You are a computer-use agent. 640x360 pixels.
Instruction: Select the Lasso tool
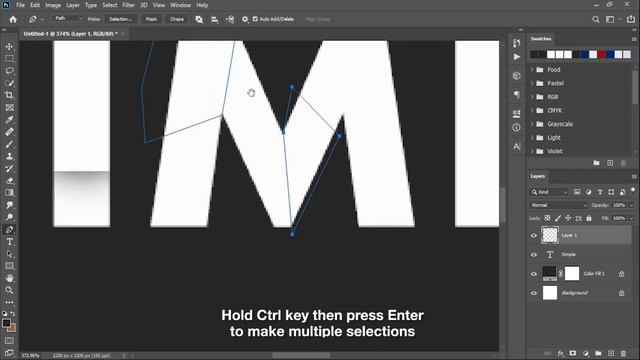(x=9, y=71)
